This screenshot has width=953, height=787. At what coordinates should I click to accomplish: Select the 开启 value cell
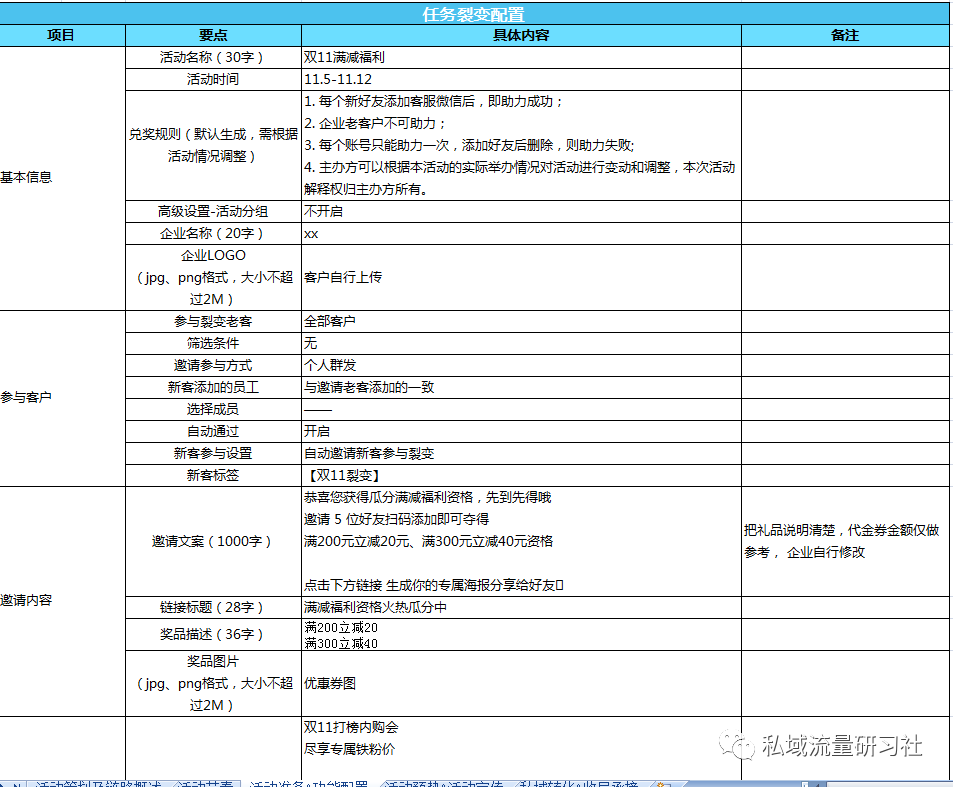[521, 431]
